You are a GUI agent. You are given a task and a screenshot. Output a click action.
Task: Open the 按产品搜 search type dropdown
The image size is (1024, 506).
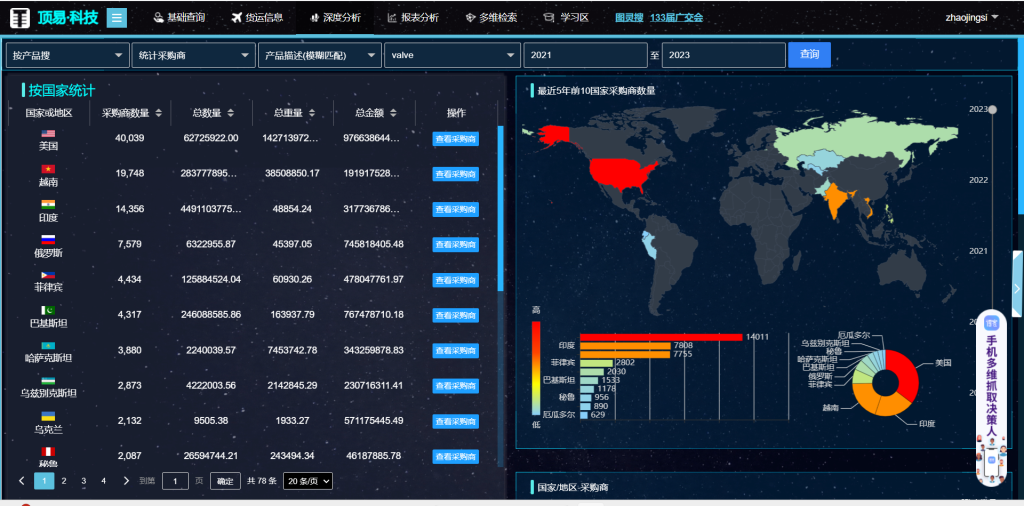tap(67, 56)
